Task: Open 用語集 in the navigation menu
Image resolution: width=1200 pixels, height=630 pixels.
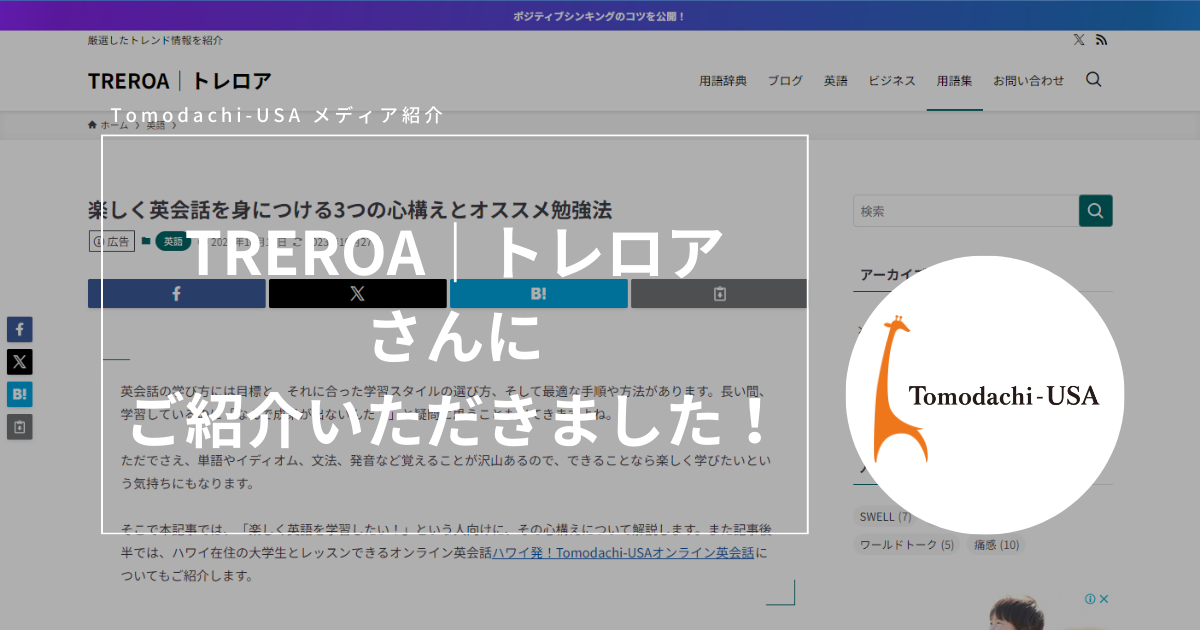Action: coord(954,81)
